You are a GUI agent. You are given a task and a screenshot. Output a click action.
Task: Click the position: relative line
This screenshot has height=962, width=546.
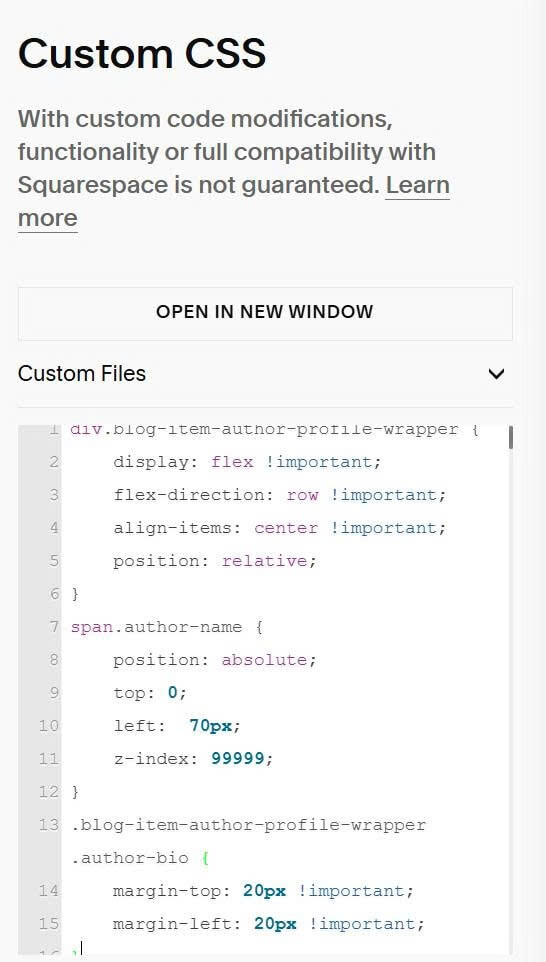[215, 561]
